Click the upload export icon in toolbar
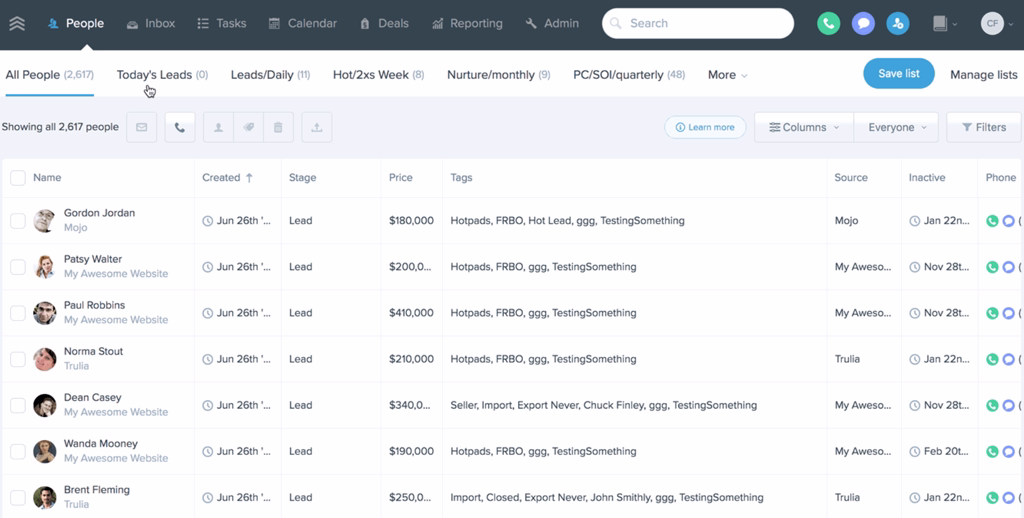1024x518 pixels. point(317,127)
